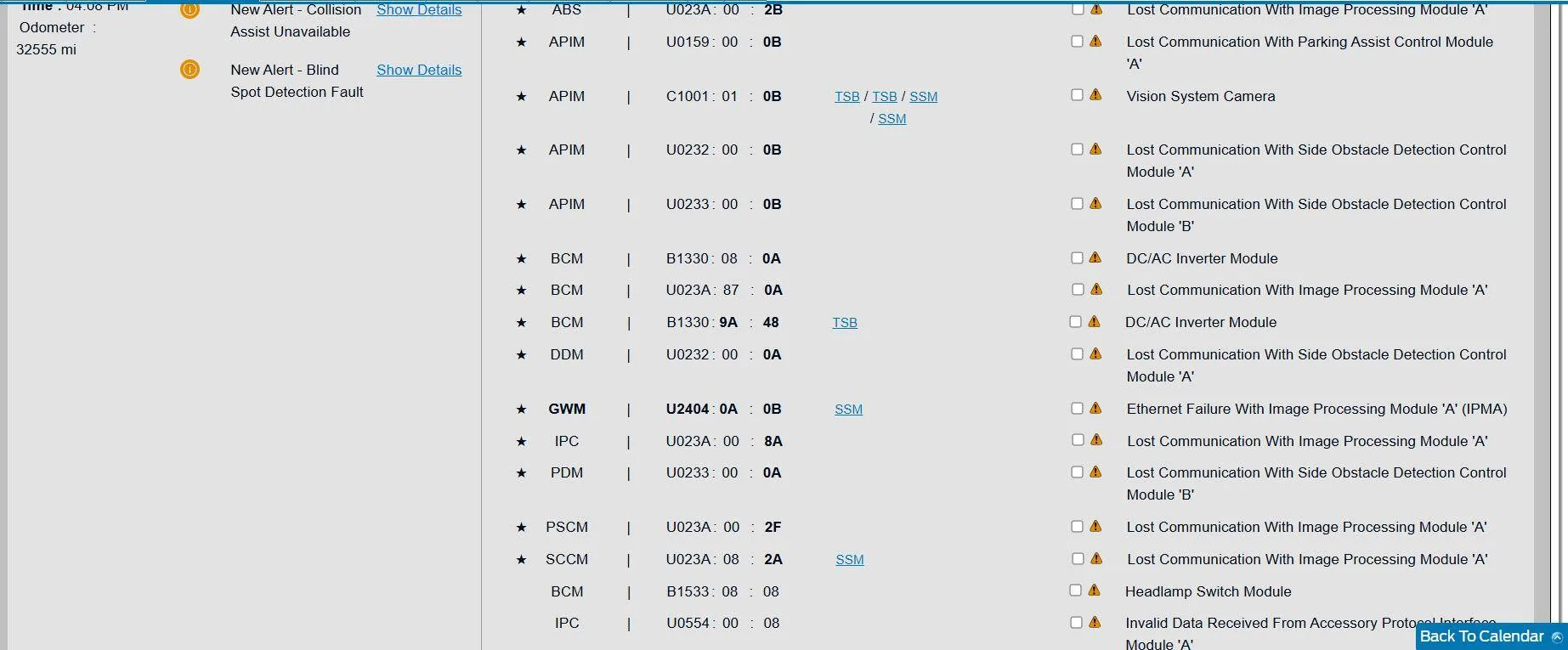Viewport: 1568px width, 650px height.
Task: Enable checkbox on GWM Ethernet Failure row
Action: click(1077, 408)
